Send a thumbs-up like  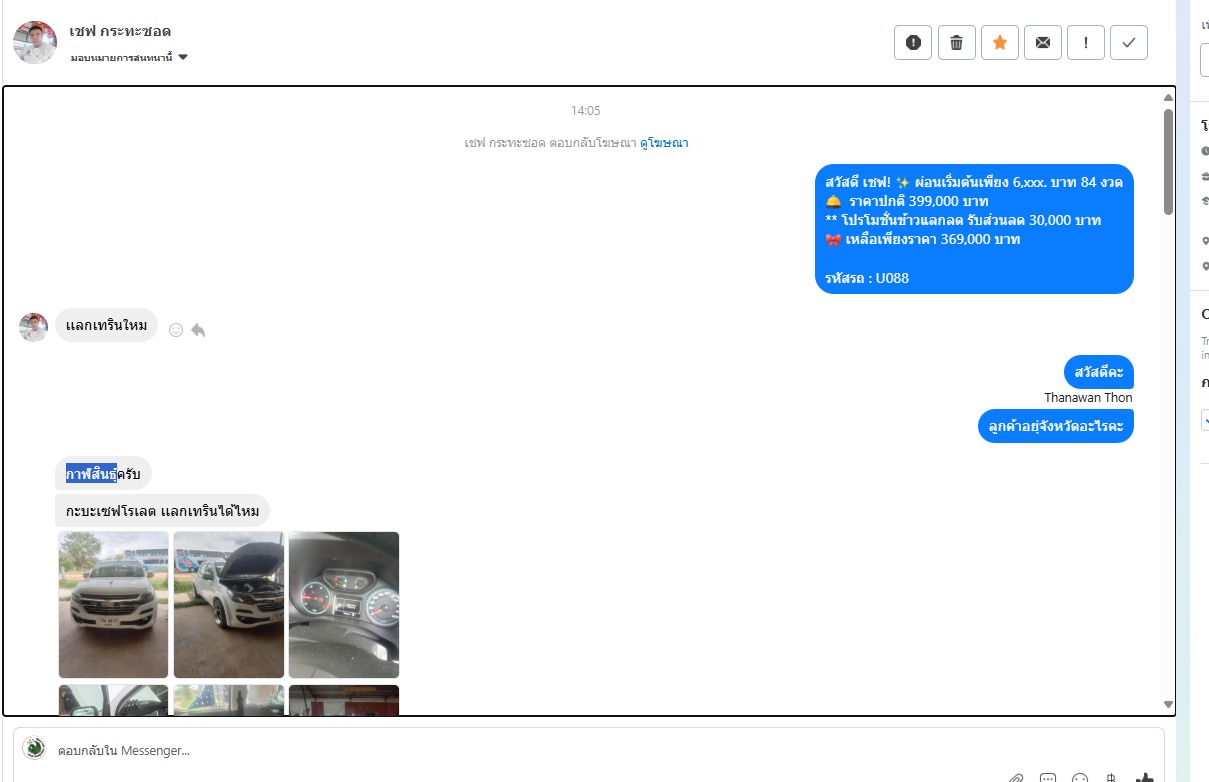click(1145, 778)
